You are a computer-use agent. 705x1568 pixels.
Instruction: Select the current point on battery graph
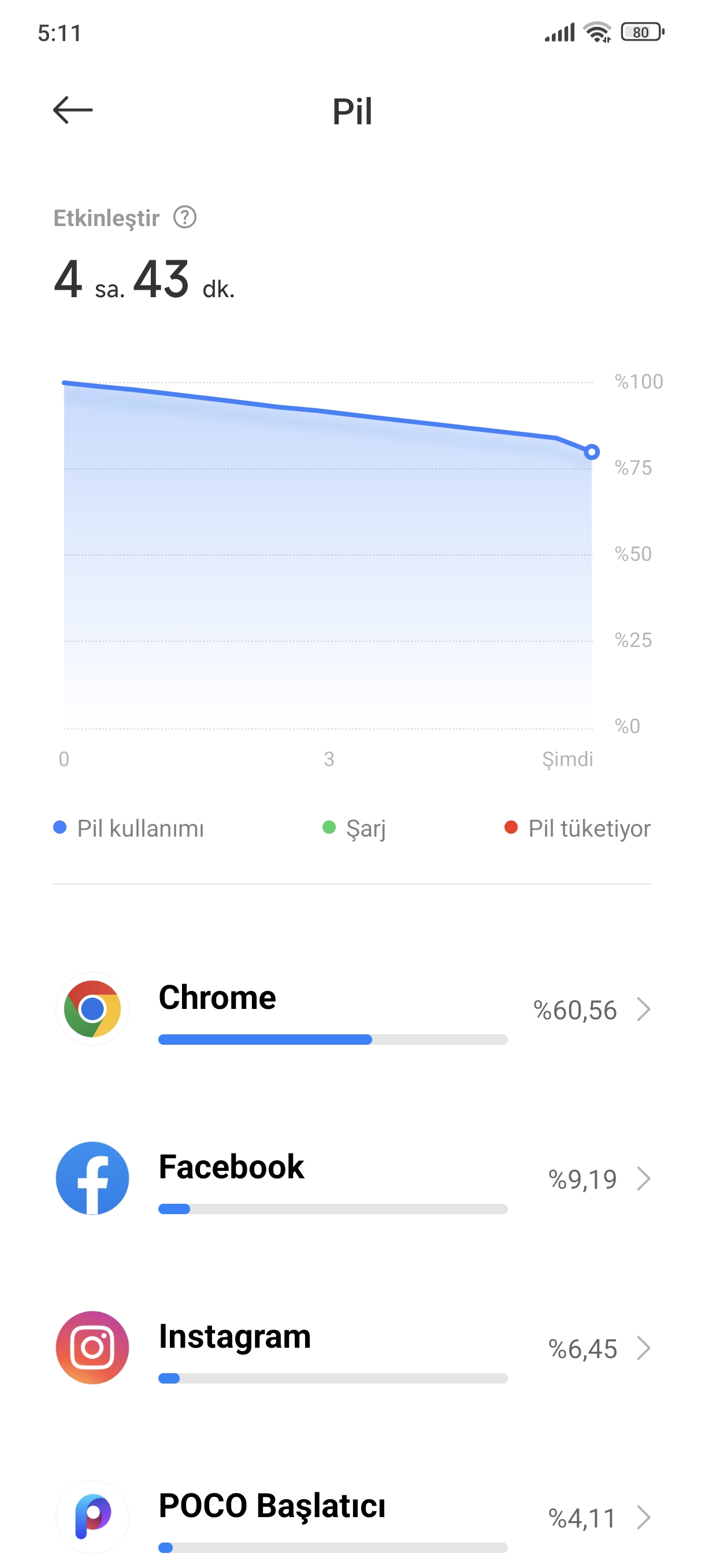click(x=591, y=452)
